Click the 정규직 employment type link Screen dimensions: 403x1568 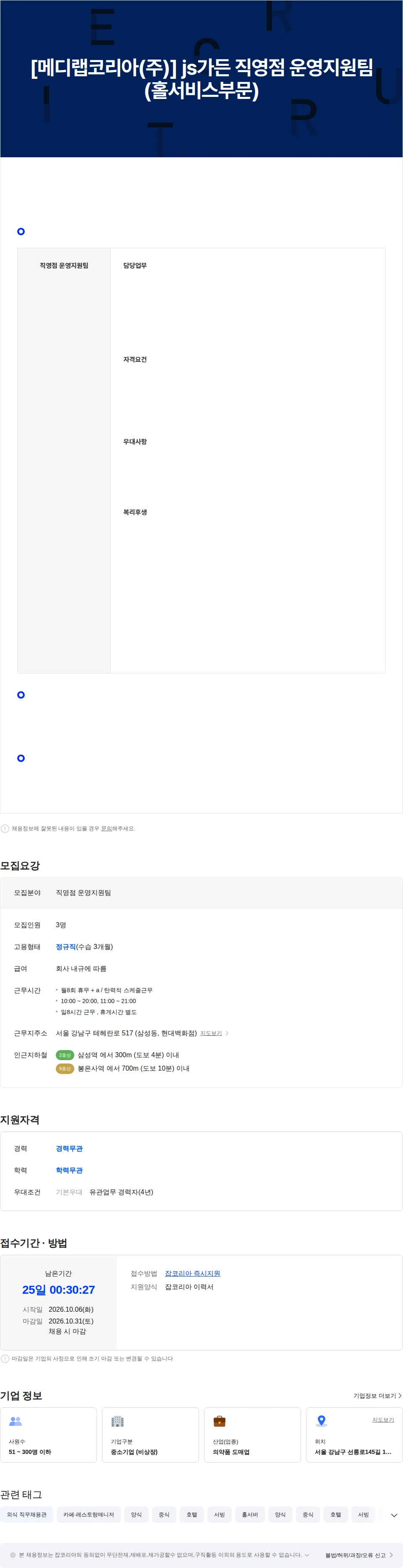click(x=66, y=947)
